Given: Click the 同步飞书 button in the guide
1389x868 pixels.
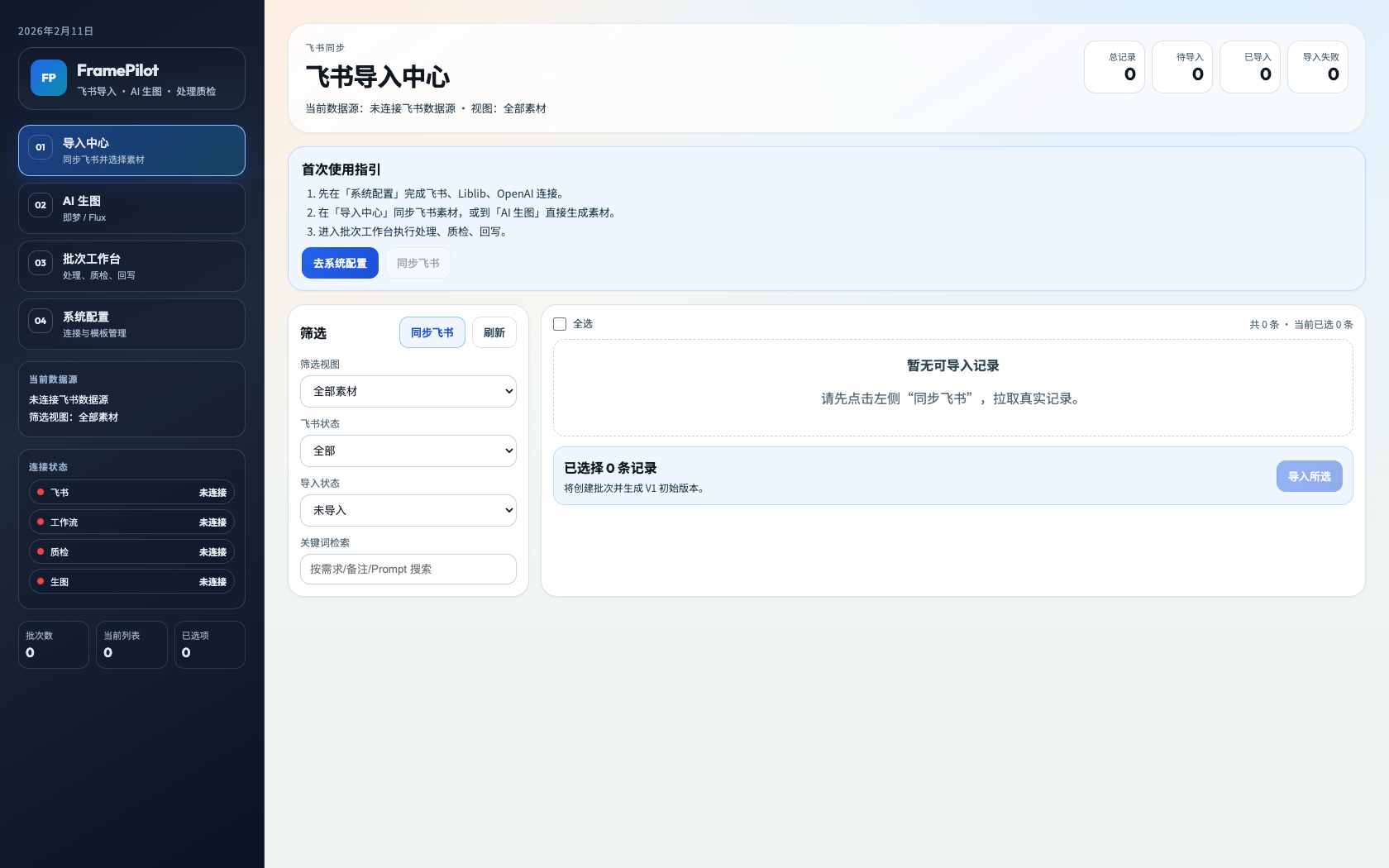Looking at the screenshot, I should pyautogui.click(x=418, y=262).
